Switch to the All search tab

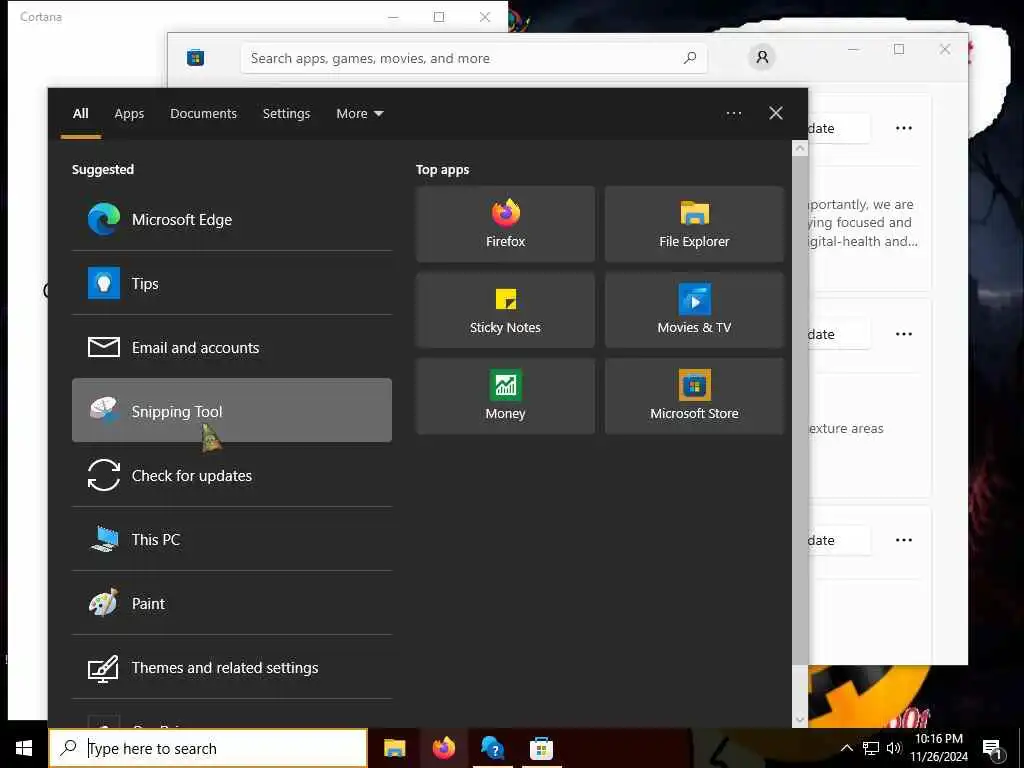pos(81,114)
